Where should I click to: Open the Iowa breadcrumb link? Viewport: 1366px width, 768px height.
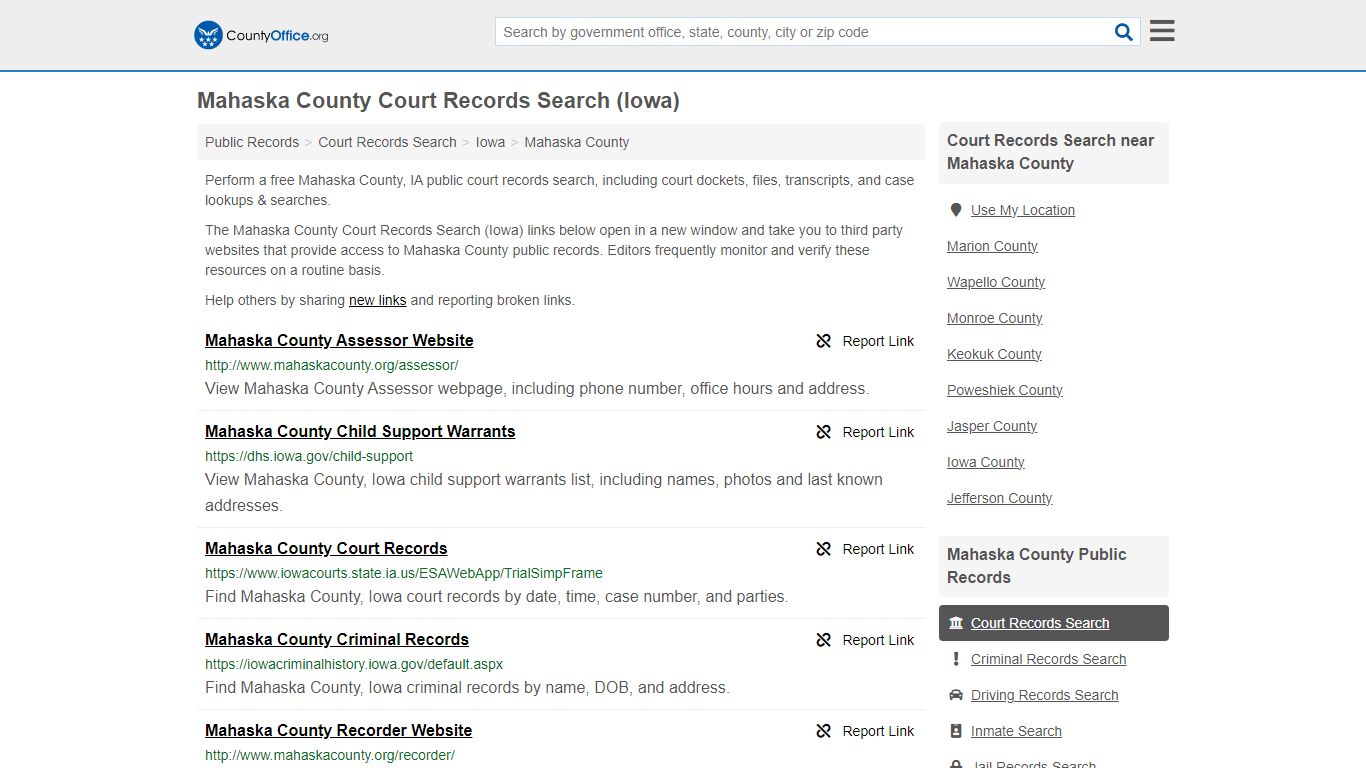[490, 142]
